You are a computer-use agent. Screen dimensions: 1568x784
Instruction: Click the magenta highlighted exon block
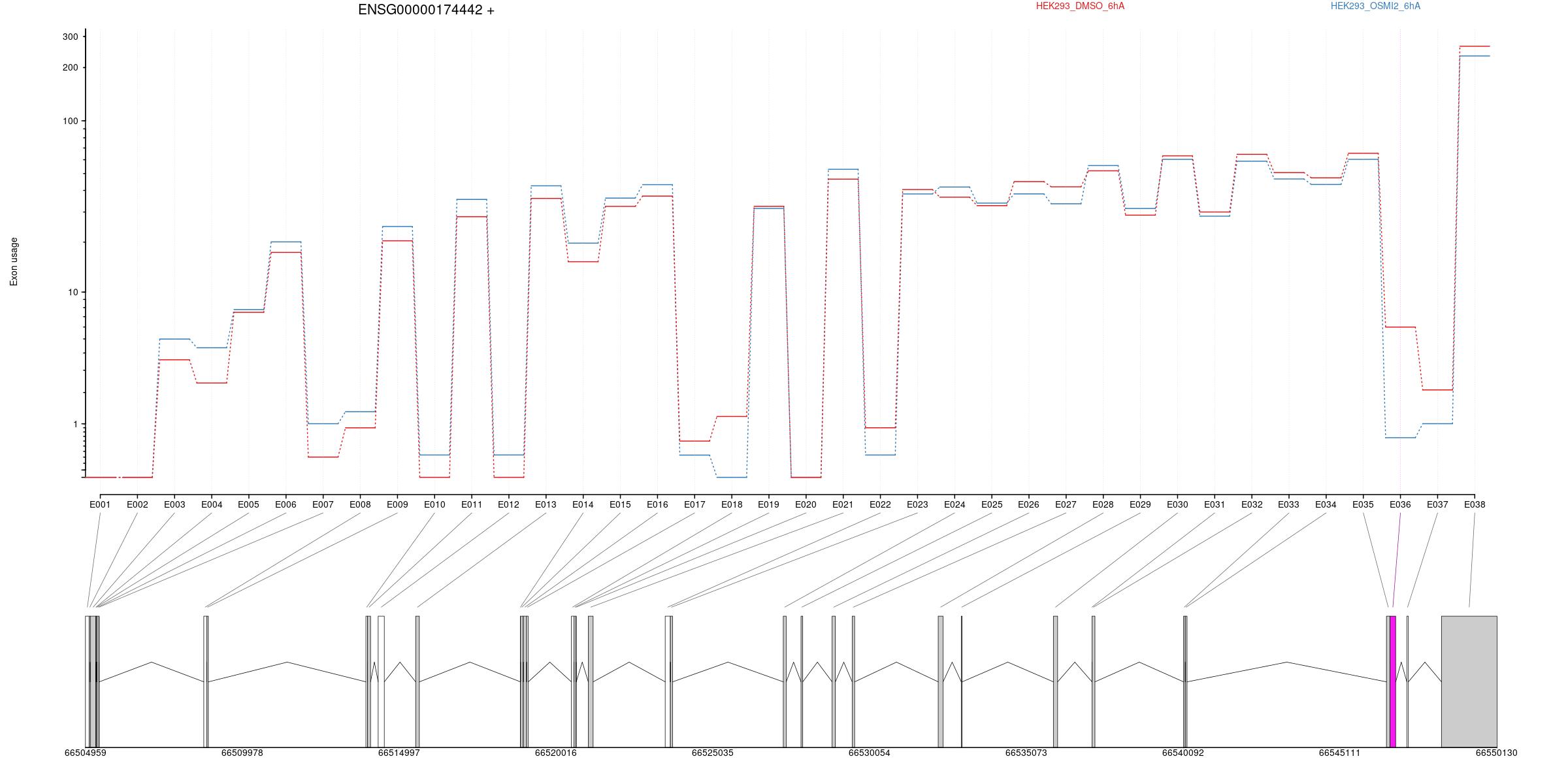tap(1393, 681)
